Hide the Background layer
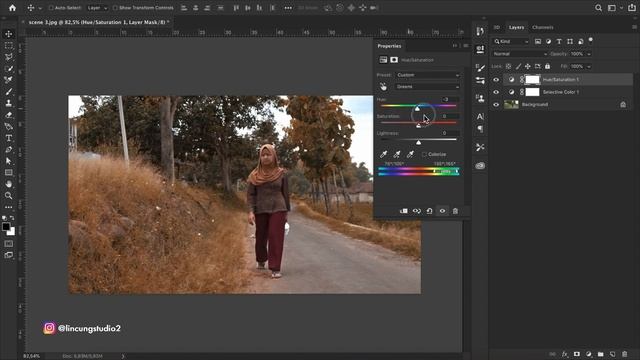Viewport: 640px width, 360px height. point(496,104)
